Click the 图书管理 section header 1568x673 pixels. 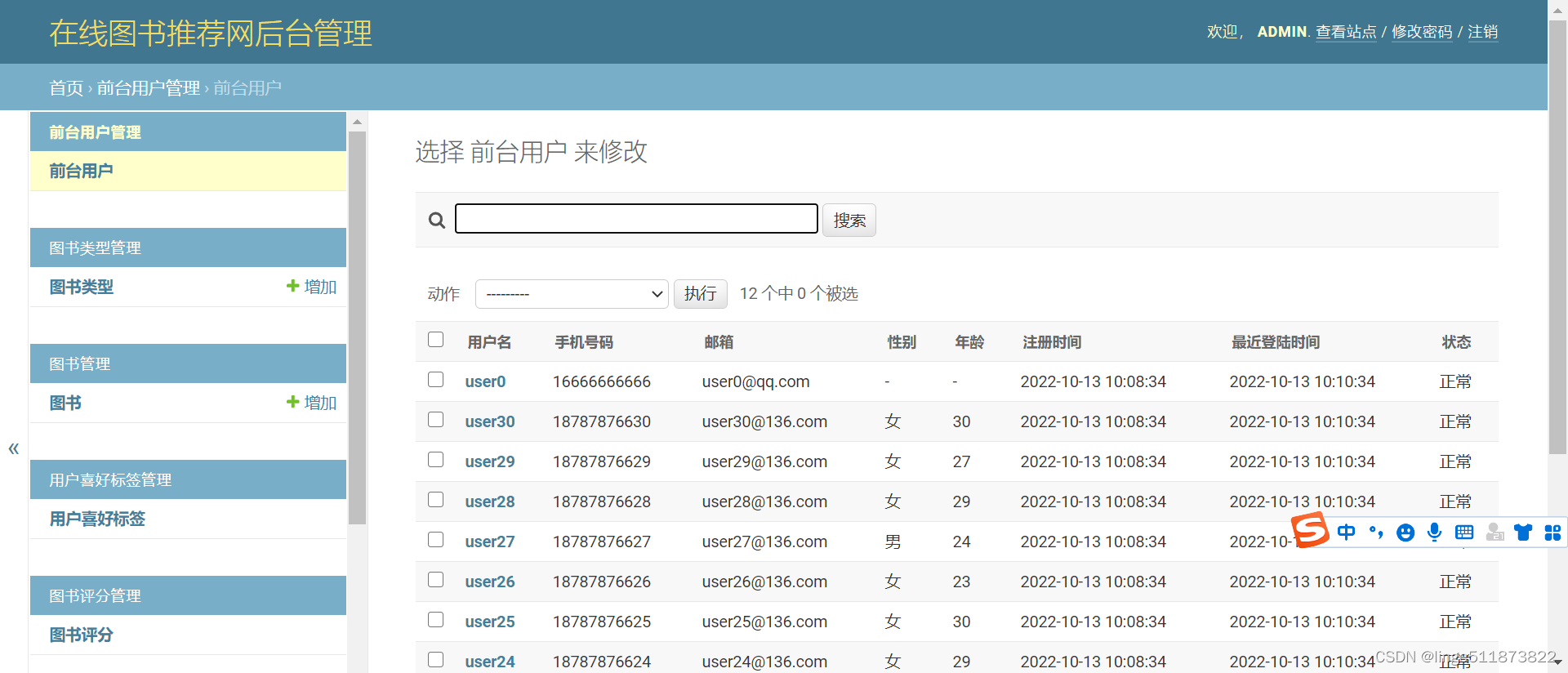coord(79,363)
